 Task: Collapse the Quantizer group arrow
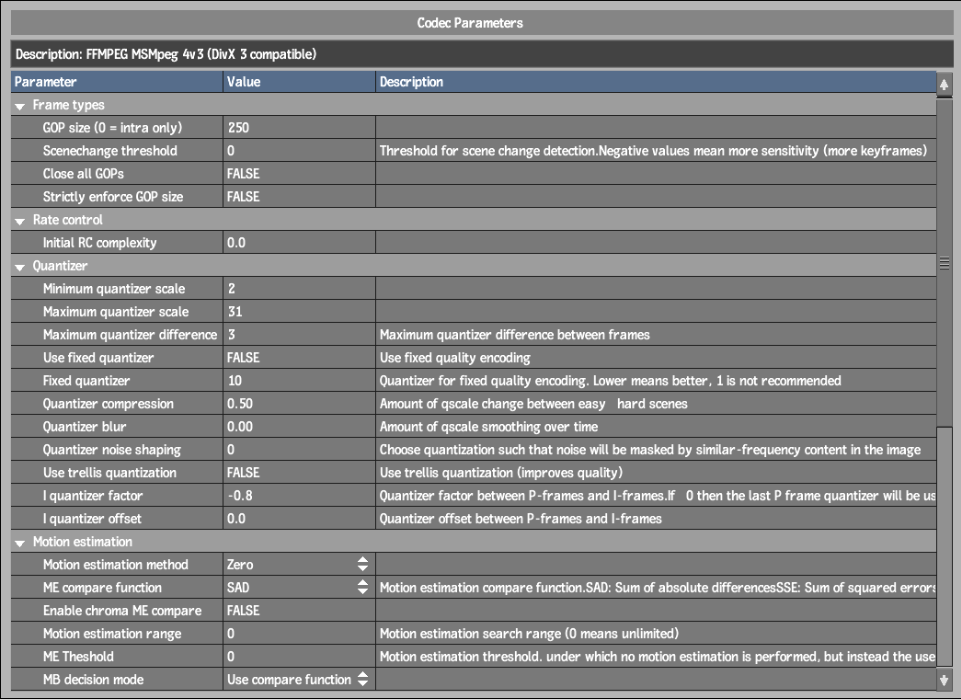(x=20, y=267)
